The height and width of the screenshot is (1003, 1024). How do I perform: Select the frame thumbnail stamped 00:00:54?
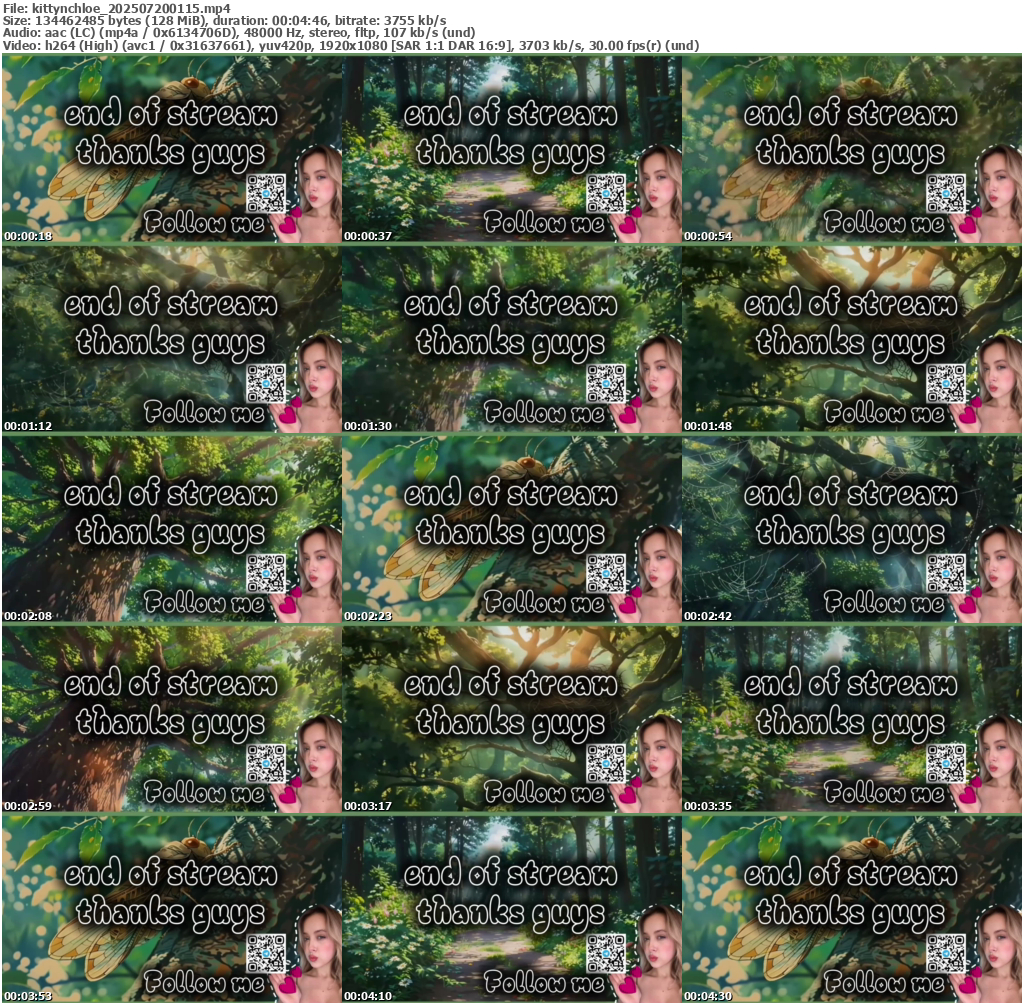tap(852, 149)
